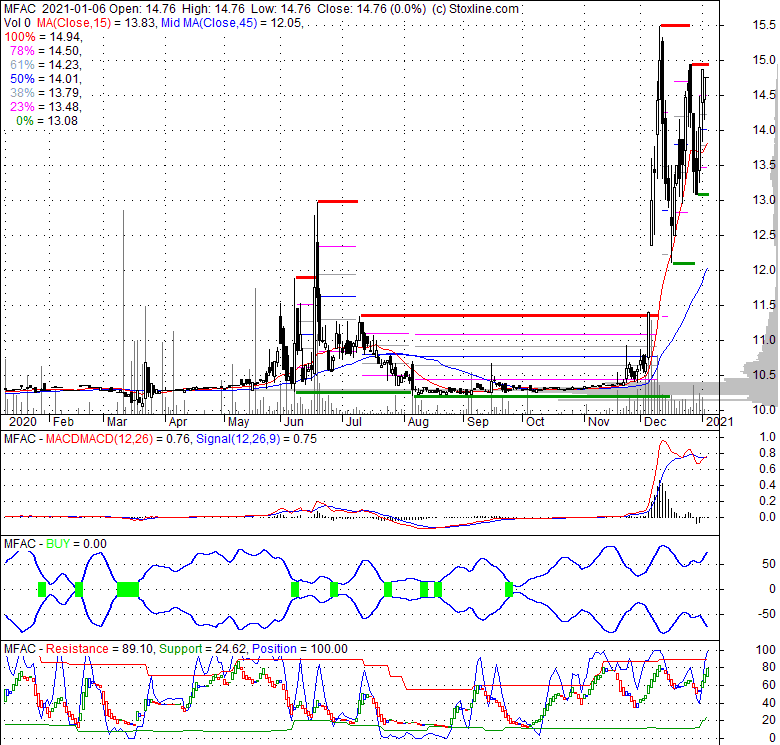
Task: Click the 'Resistance = 89.10' label
Action: 99,649
